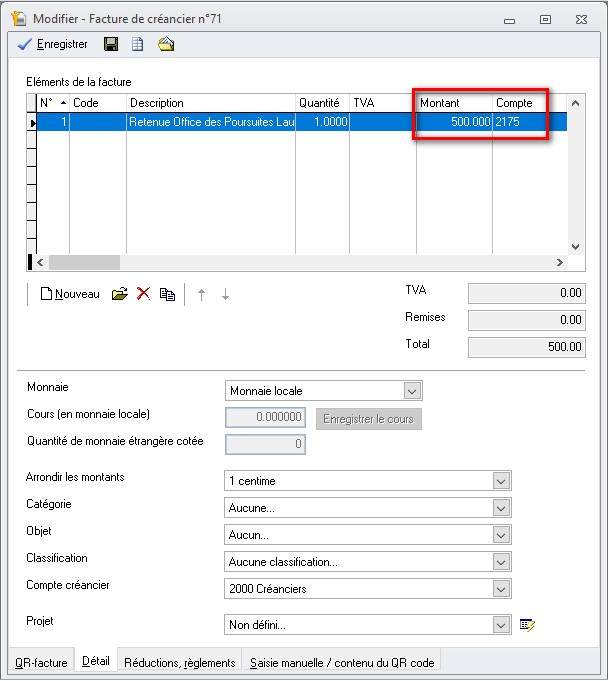This screenshot has width=608, height=681.
Task: Open the Compte créancier dropdown
Action: [501, 589]
